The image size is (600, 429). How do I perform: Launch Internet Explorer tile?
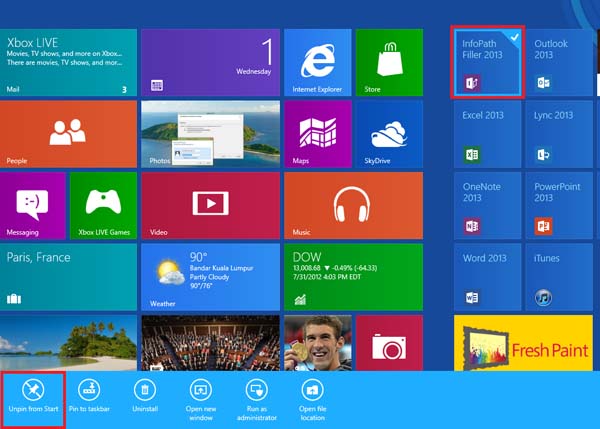pyautogui.click(x=318, y=63)
